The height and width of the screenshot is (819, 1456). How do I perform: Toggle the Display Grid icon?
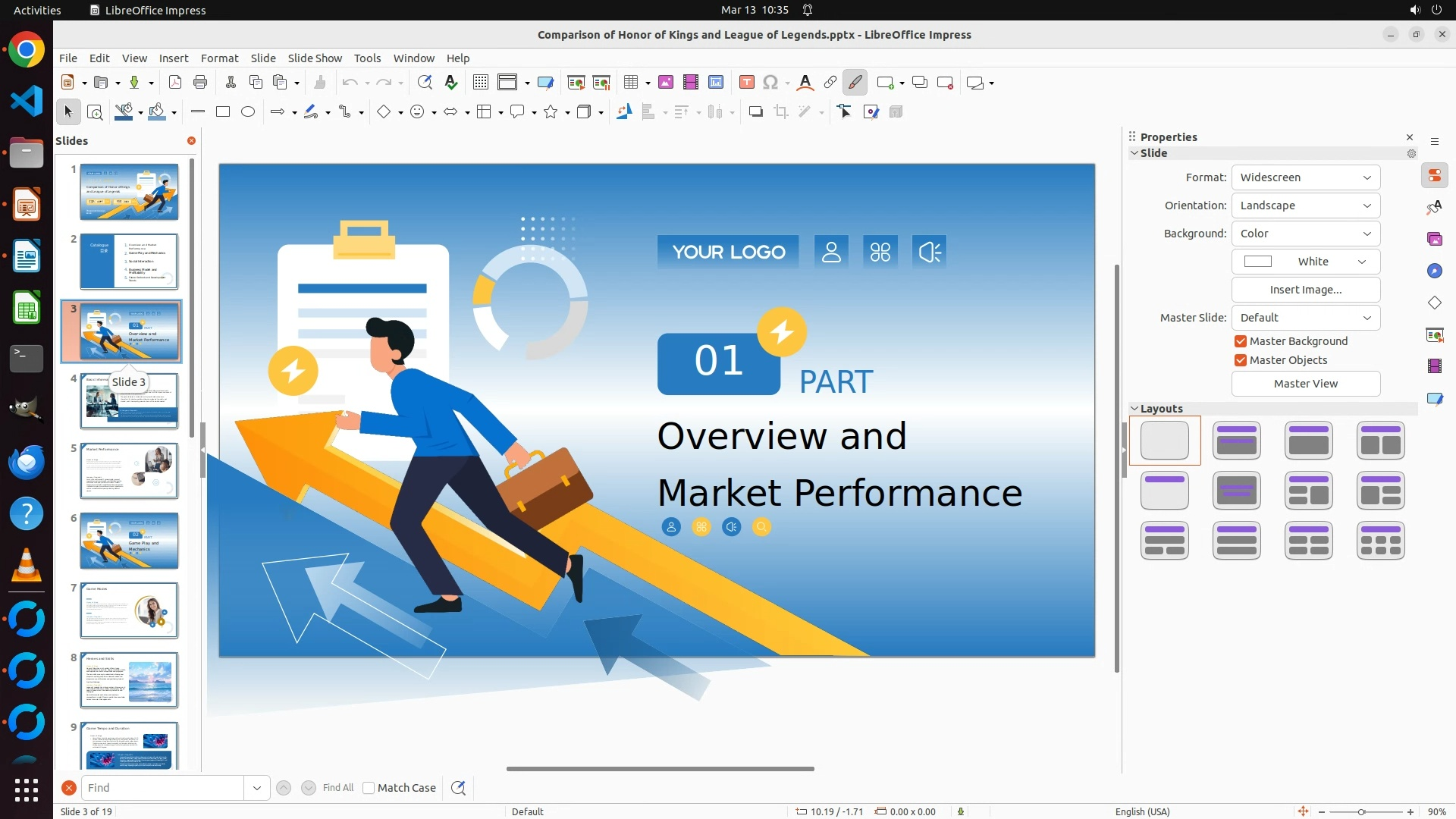pyautogui.click(x=480, y=83)
